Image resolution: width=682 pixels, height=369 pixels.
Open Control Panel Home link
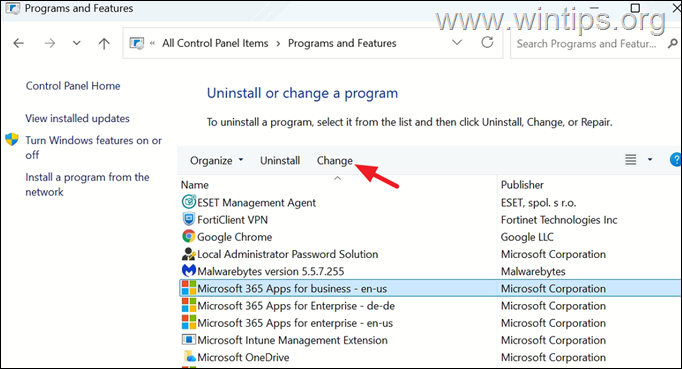coord(73,86)
